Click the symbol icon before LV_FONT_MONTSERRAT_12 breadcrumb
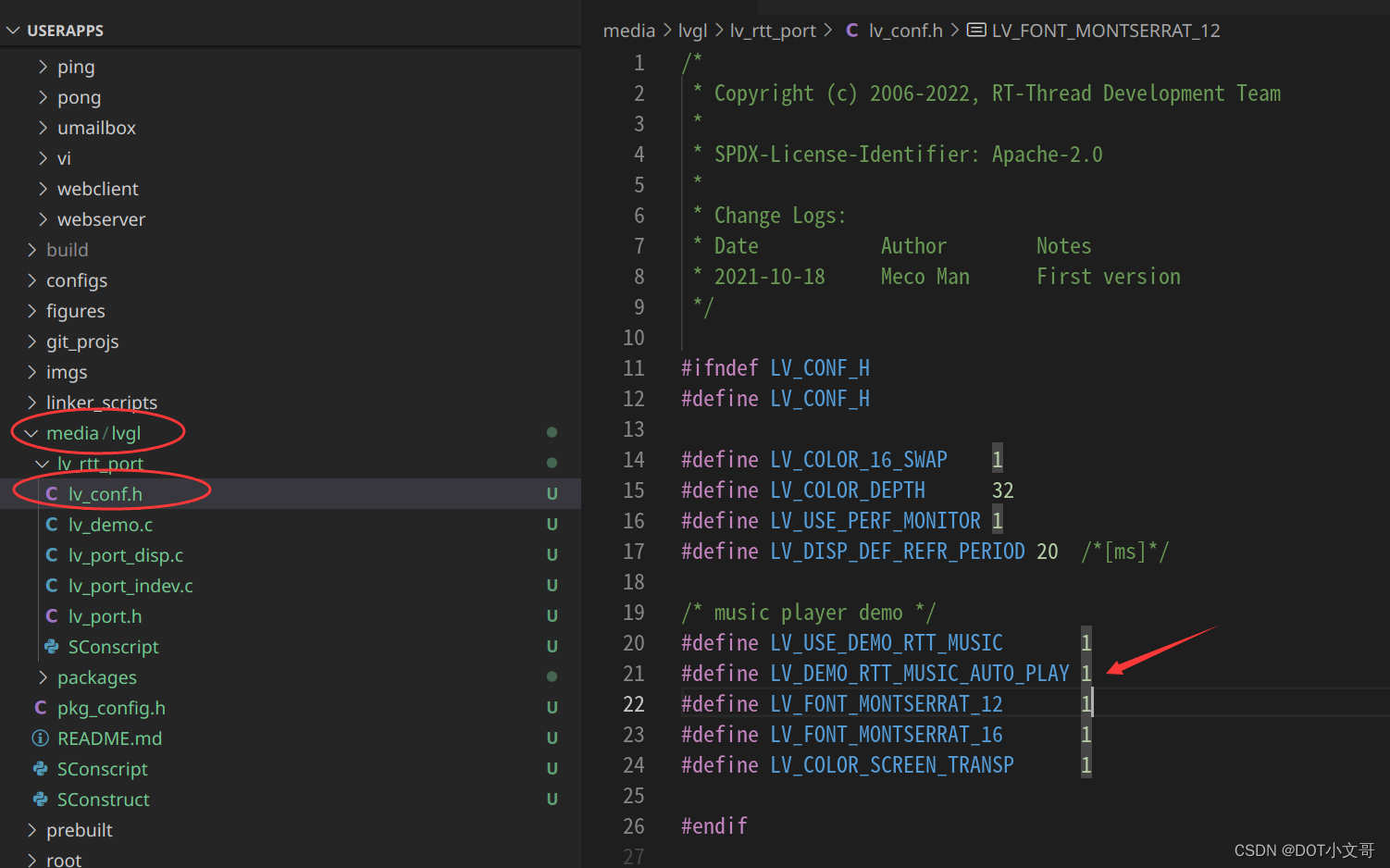The height and width of the screenshot is (868, 1390). (x=976, y=31)
